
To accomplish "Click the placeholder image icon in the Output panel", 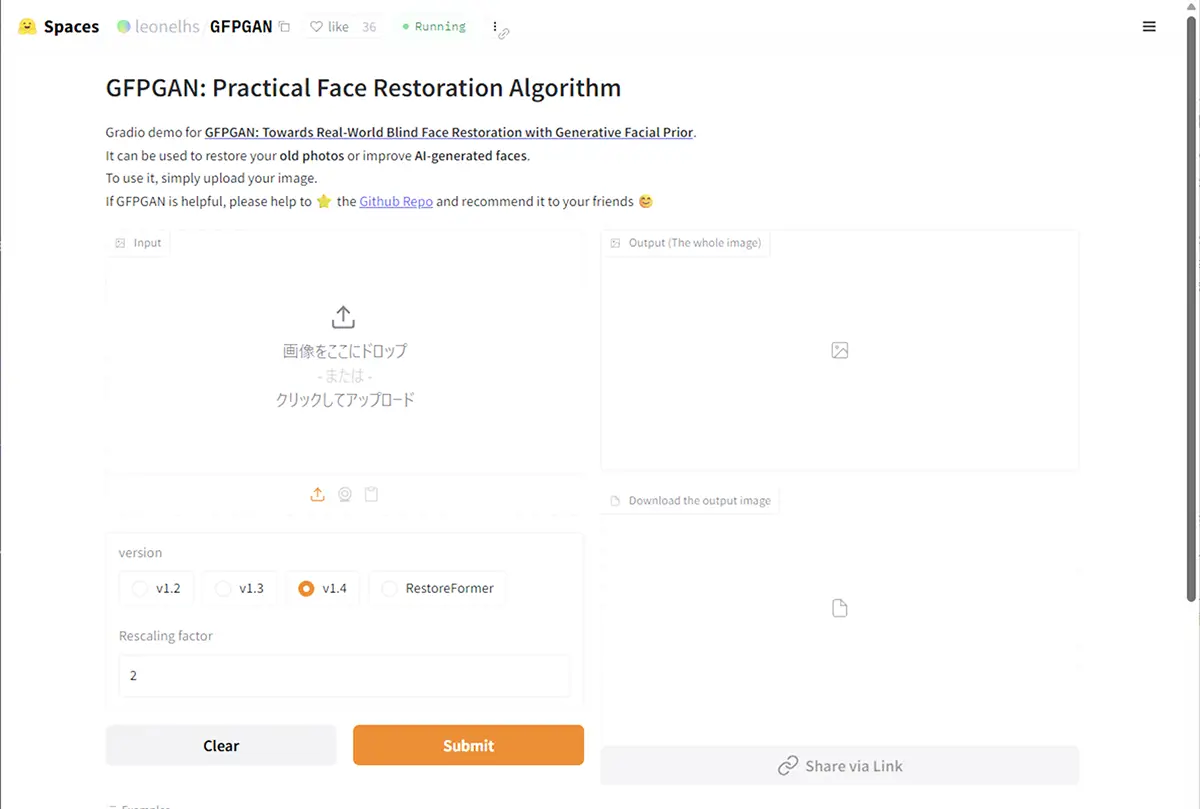I will (839, 349).
